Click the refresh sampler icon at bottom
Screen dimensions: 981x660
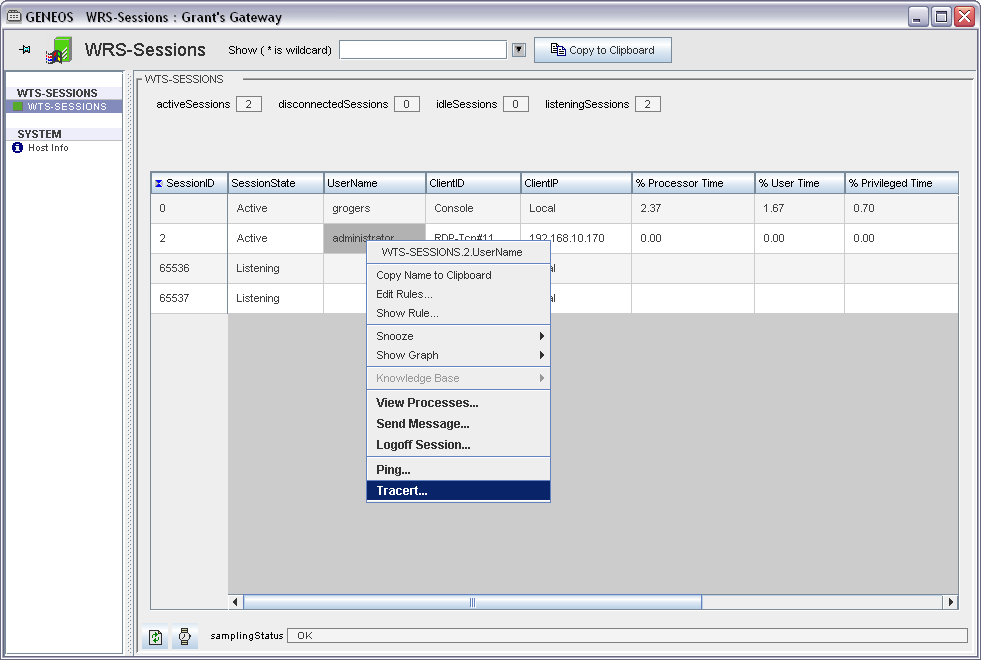tap(155, 636)
